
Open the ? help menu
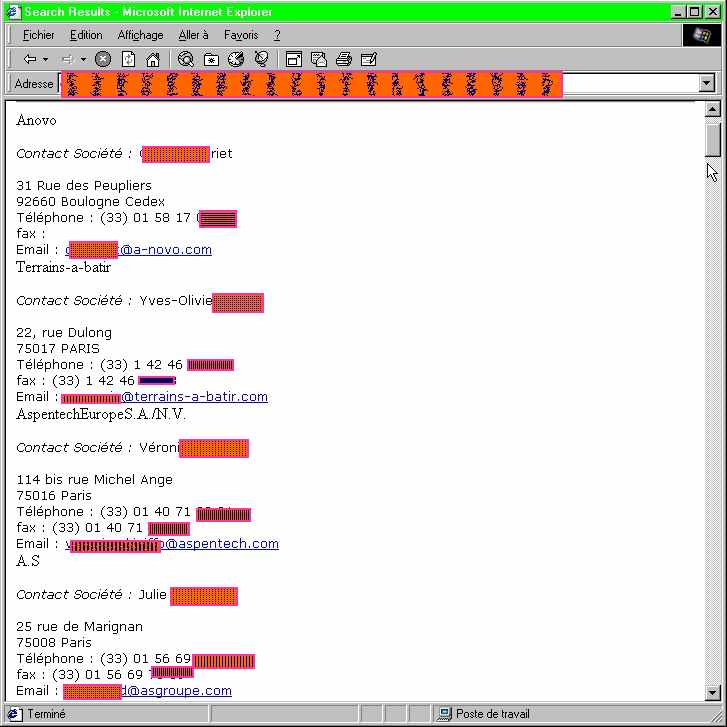pyautogui.click(x=277, y=35)
